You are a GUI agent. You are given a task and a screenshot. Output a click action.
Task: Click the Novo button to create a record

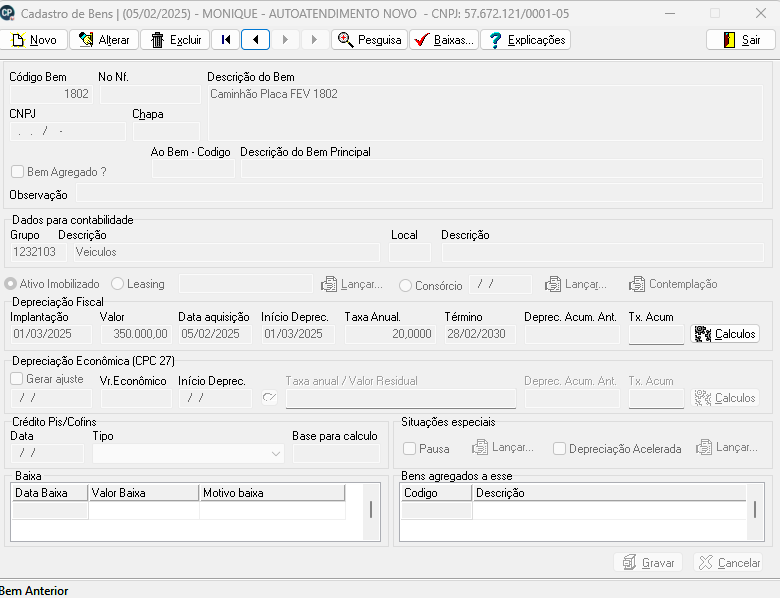click(x=33, y=40)
